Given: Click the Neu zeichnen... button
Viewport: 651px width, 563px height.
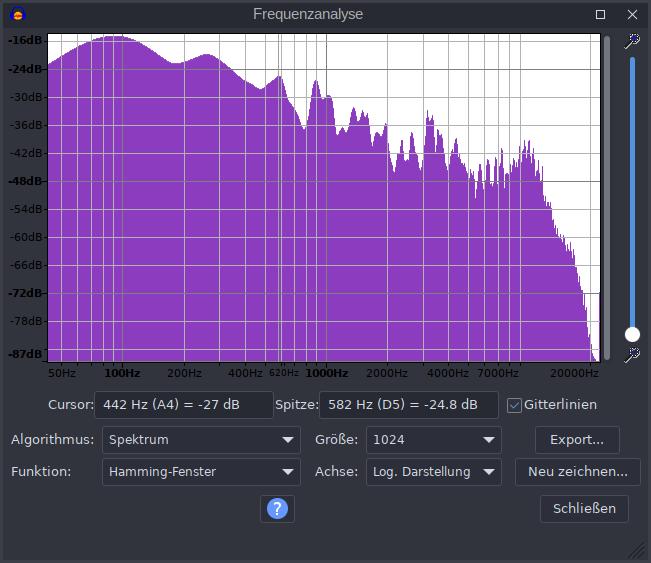Looking at the screenshot, I should click(578, 472).
